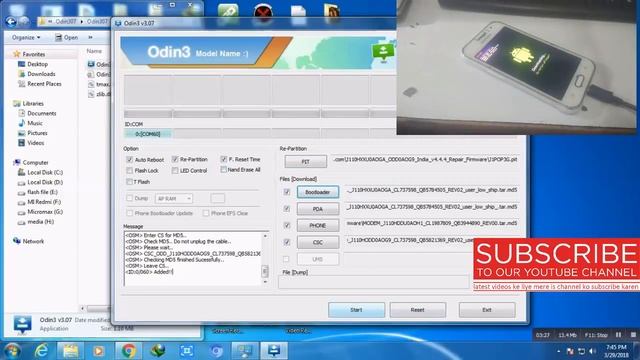
Task: Enable the Flash Lock option
Action: [129, 170]
